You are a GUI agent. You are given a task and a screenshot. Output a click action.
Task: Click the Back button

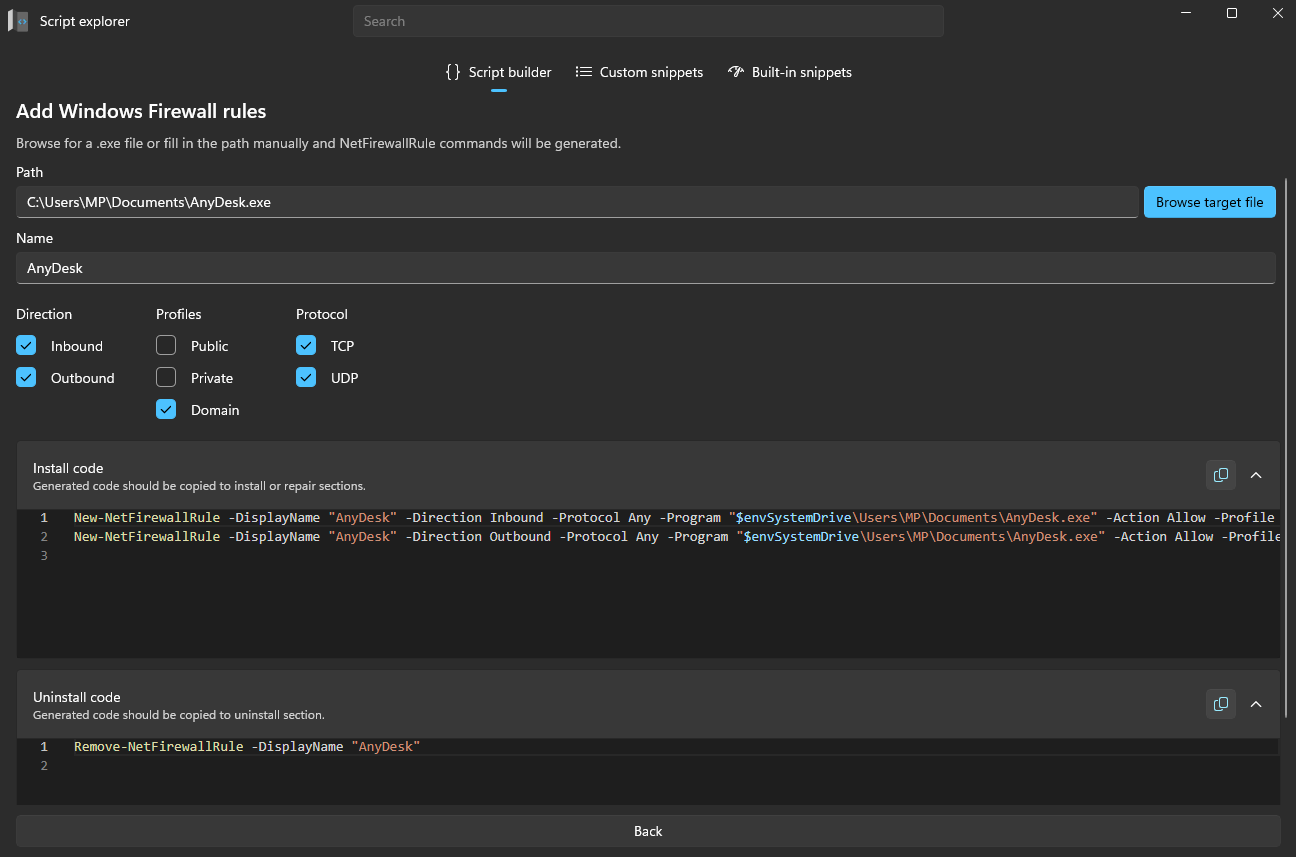coord(648,831)
